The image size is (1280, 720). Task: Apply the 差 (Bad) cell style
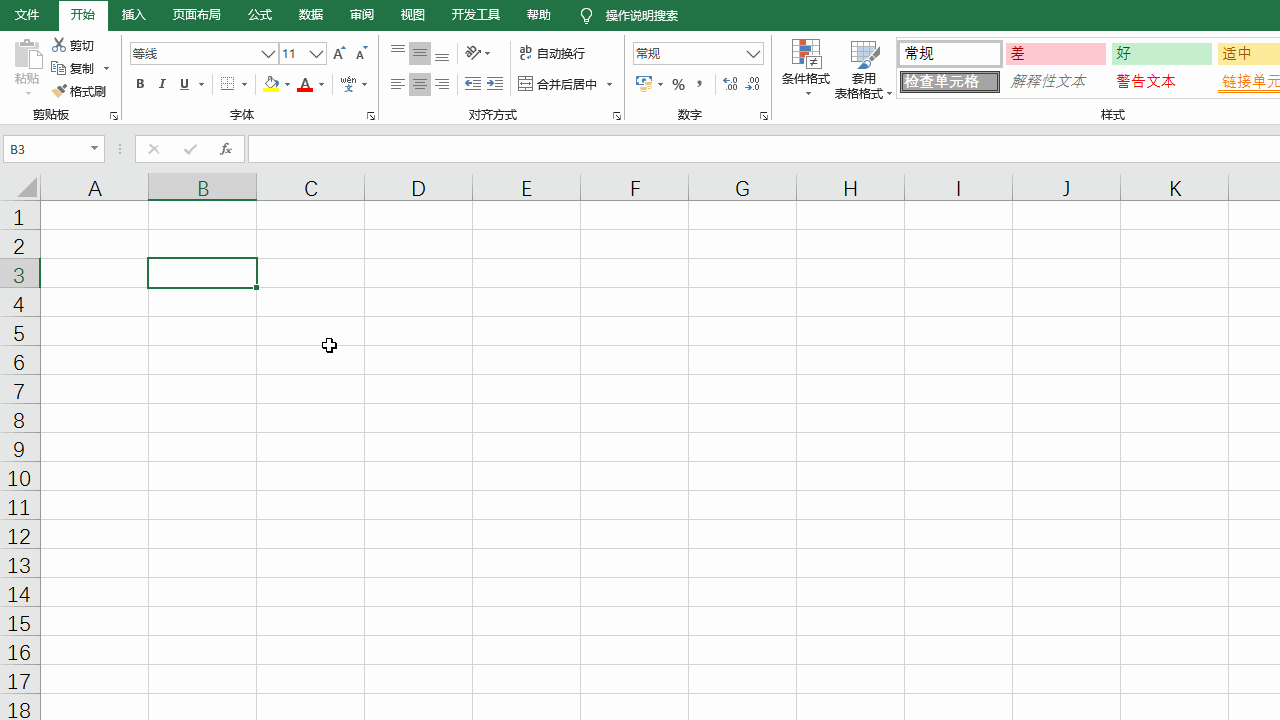pyautogui.click(x=1056, y=54)
